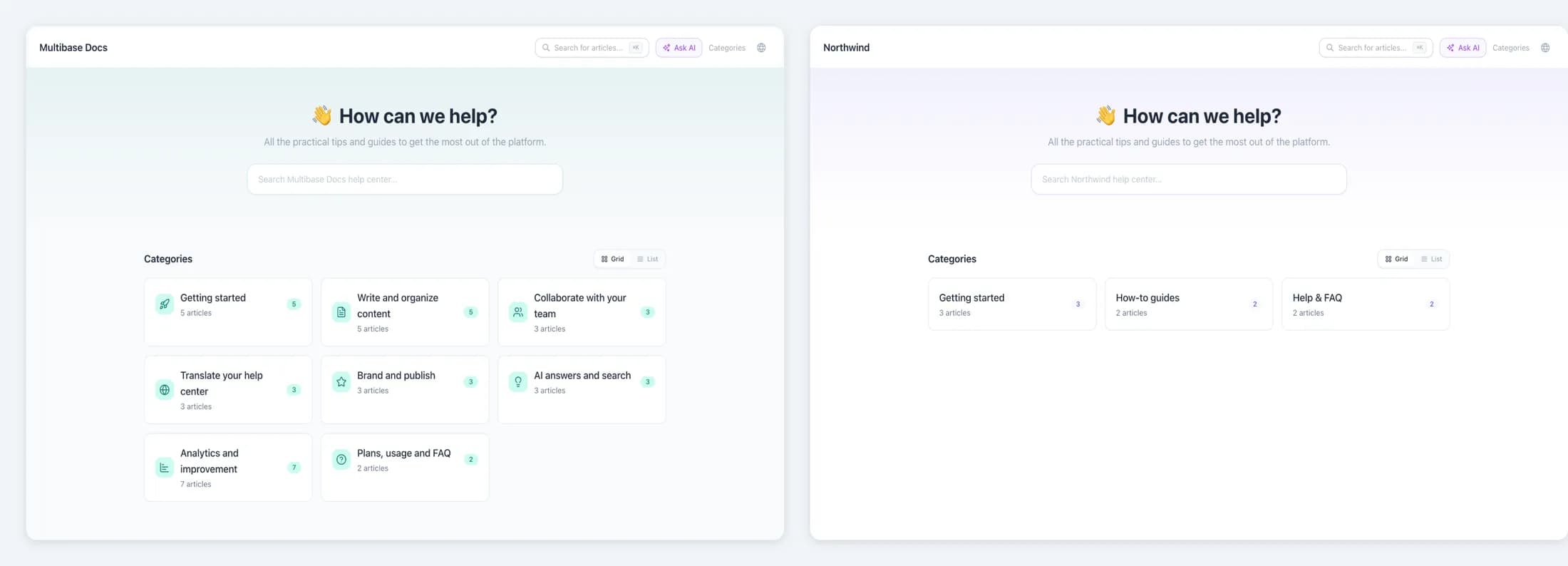Click the star icon for Brand and publish

tap(341, 382)
